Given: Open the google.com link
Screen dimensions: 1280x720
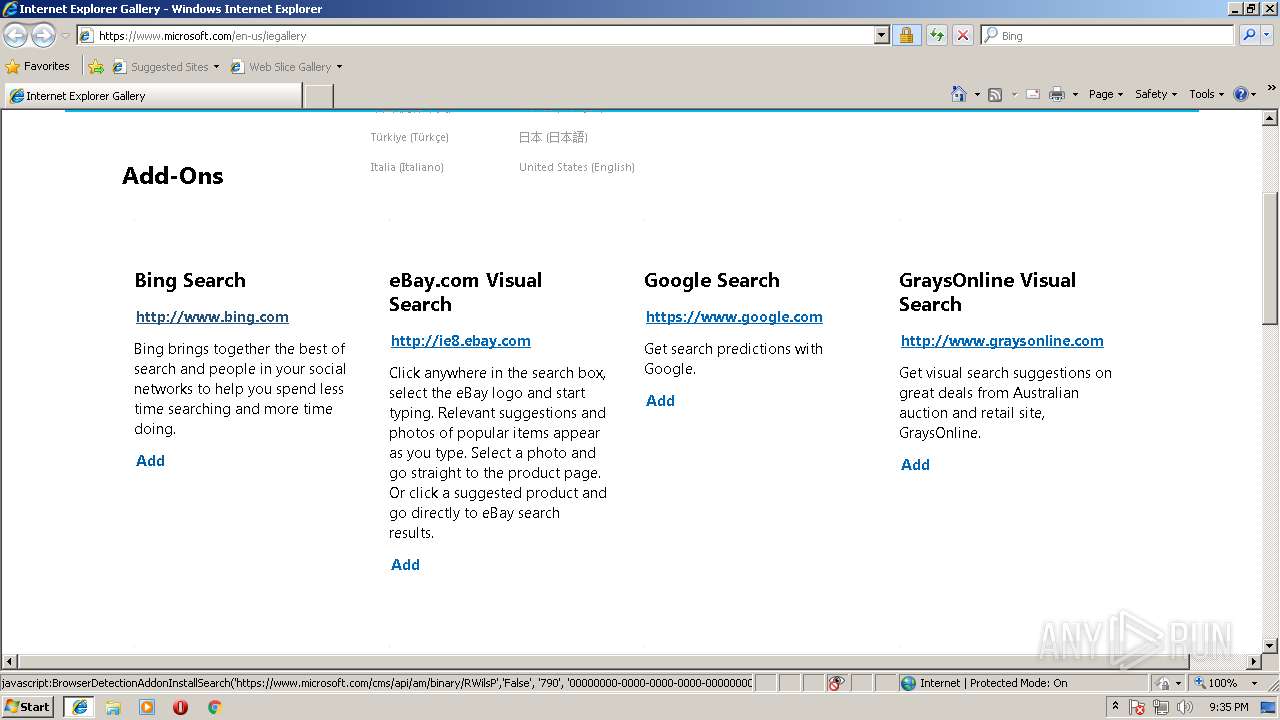Looking at the screenshot, I should coord(734,317).
